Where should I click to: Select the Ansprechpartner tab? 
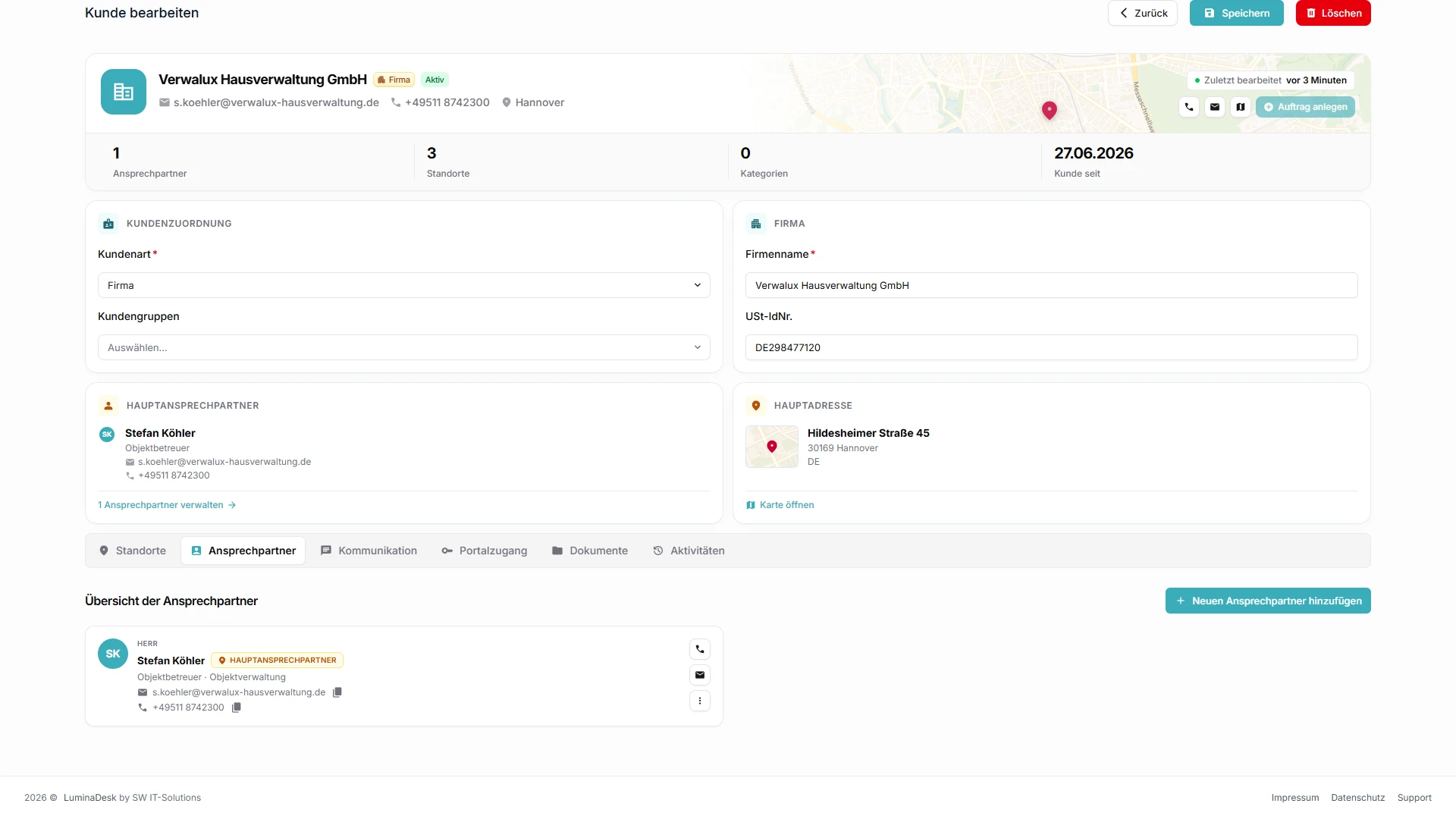tap(243, 551)
